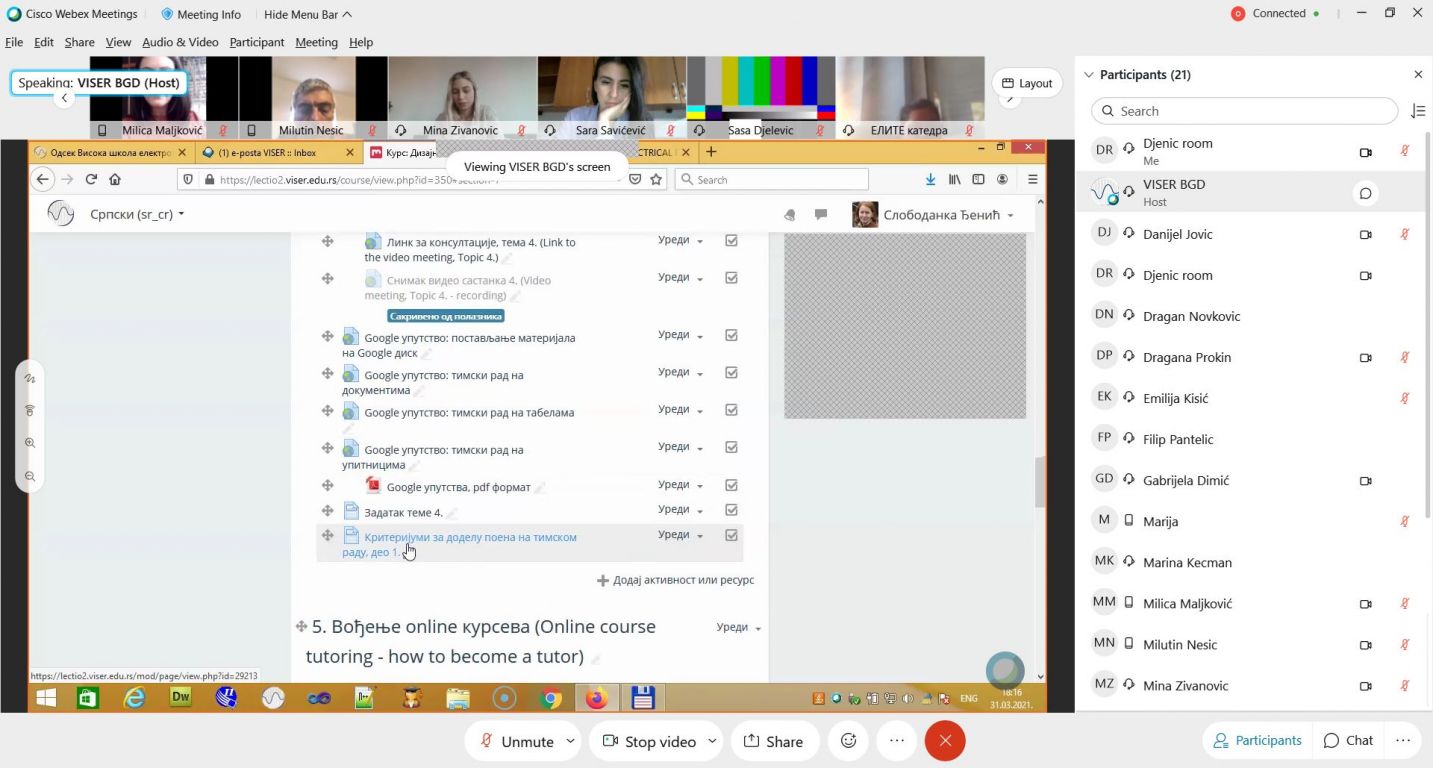Click the more options ellipsis button
The width and height of the screenshot is (1433, 768).
[x=896, y=741]
